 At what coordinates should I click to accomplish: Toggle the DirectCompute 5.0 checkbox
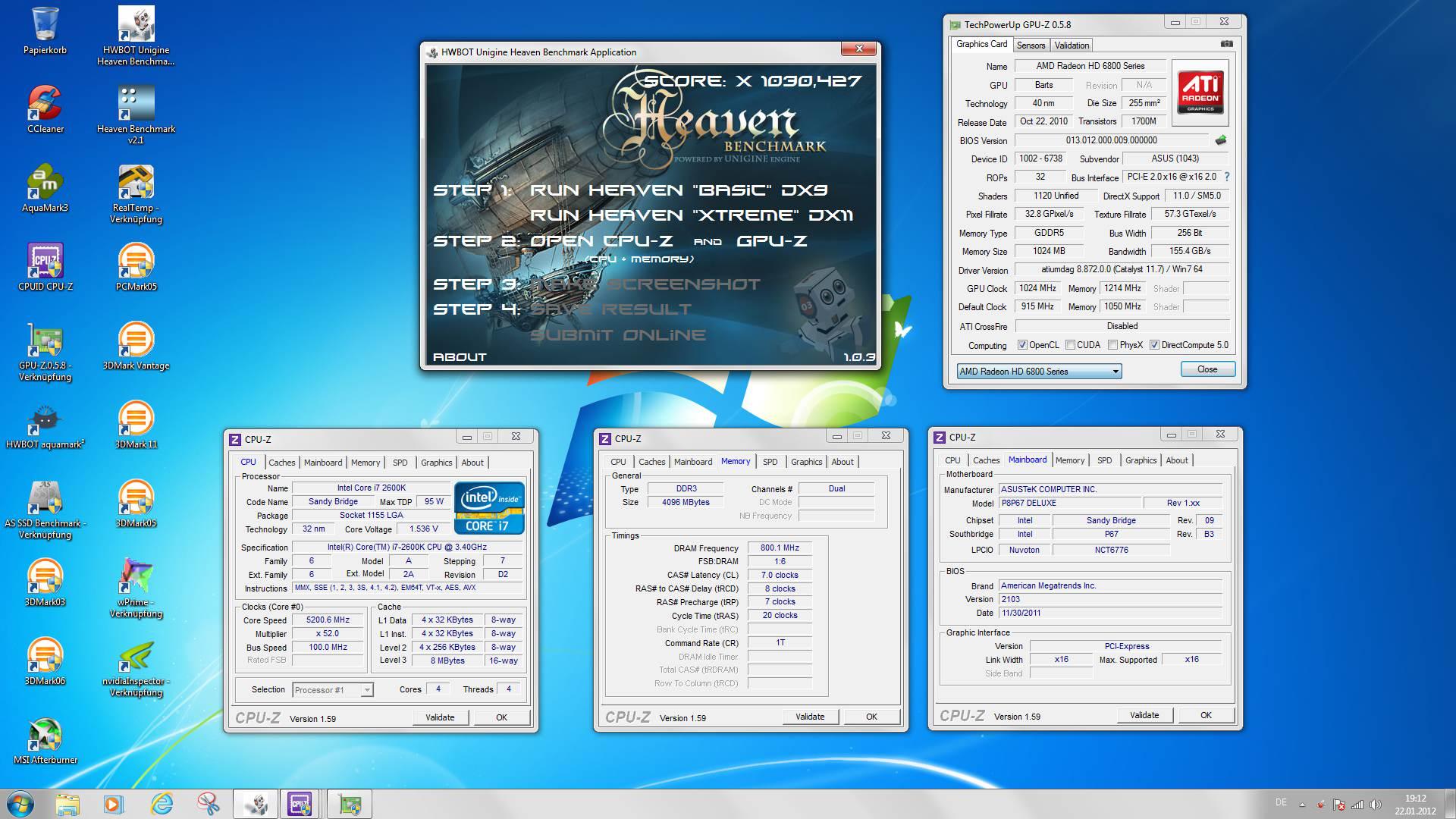(x=1154, y=345)
